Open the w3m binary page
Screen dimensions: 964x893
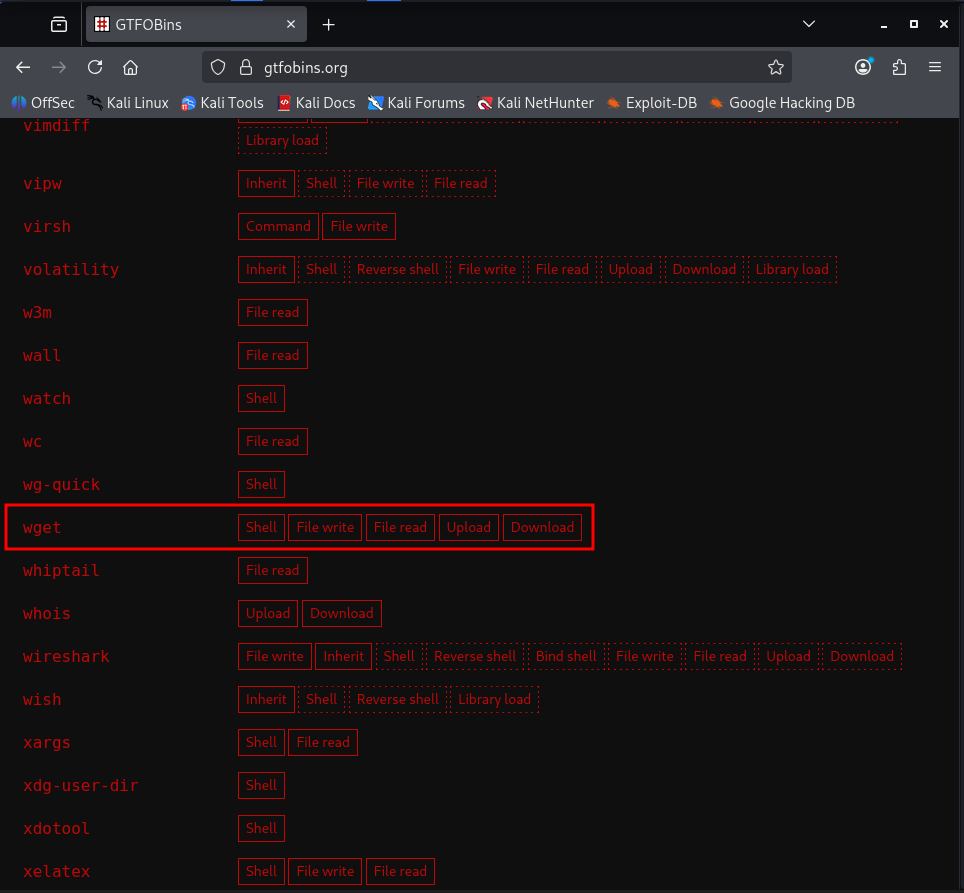tap(38, 313)
